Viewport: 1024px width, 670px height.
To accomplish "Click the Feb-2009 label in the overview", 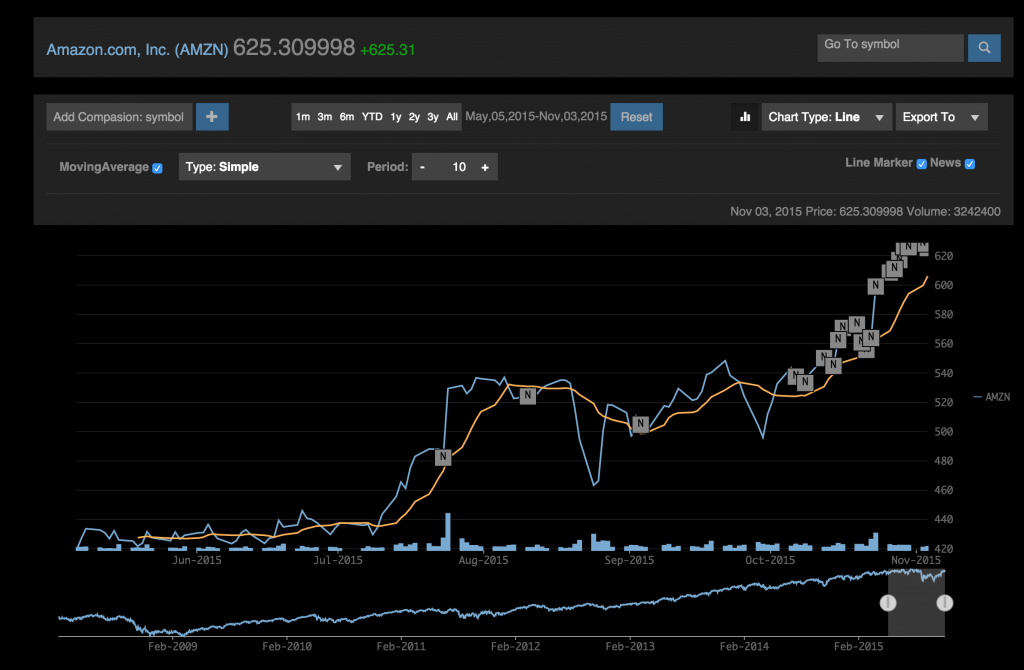I will click(x=172, y=646).
